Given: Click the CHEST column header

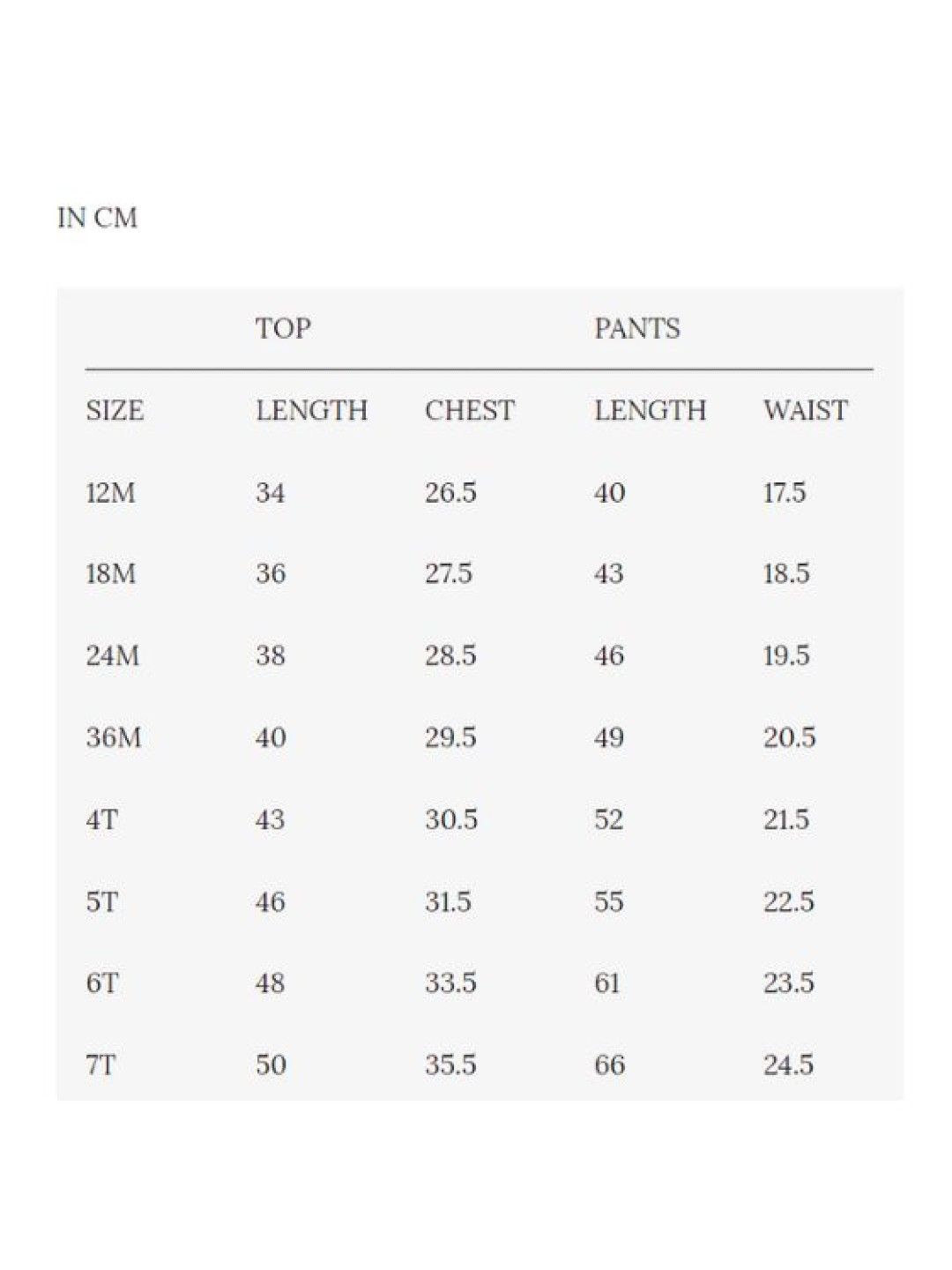Looking at the screenshot, I should click(469, 410).
